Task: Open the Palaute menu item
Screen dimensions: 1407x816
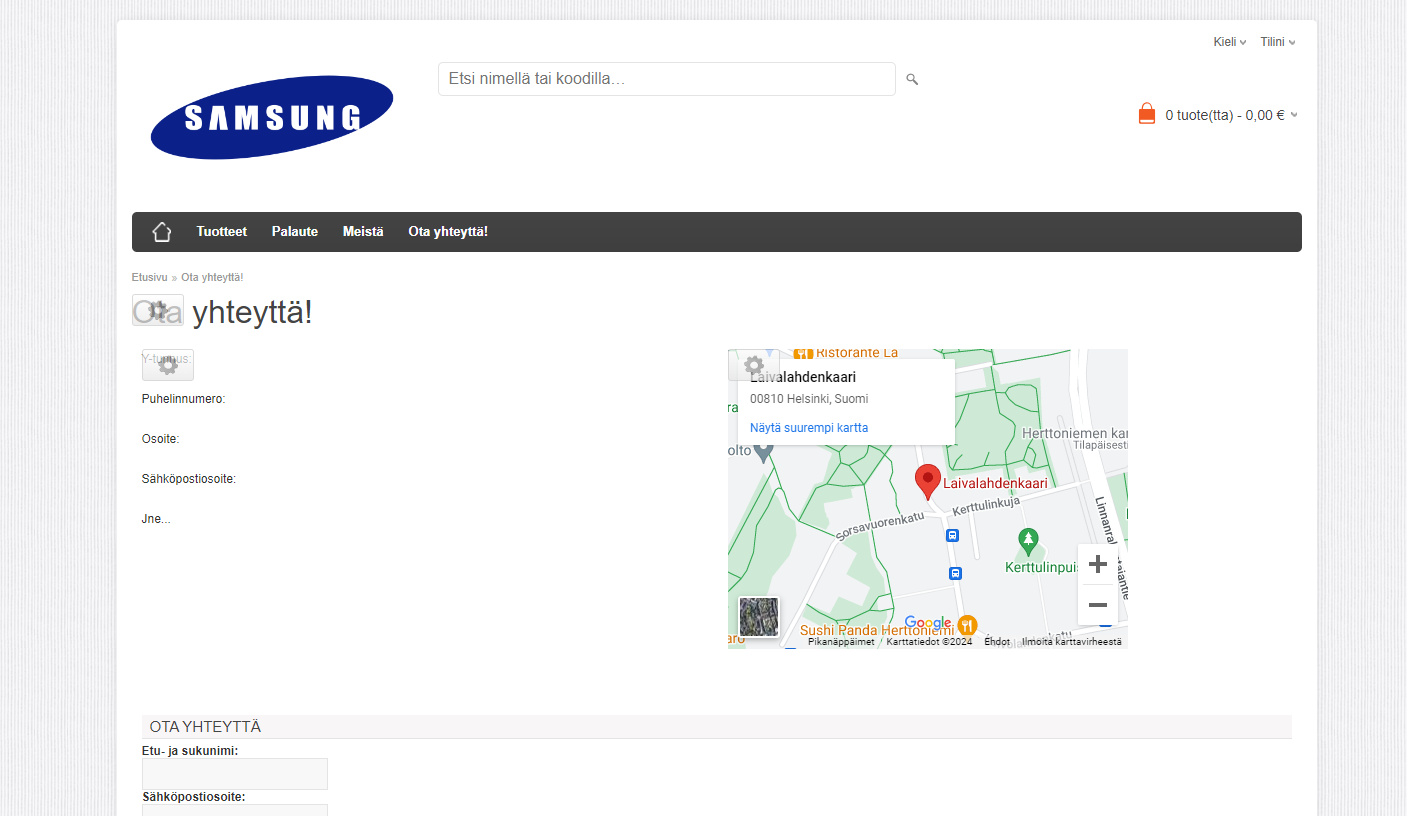Action: 295,232
